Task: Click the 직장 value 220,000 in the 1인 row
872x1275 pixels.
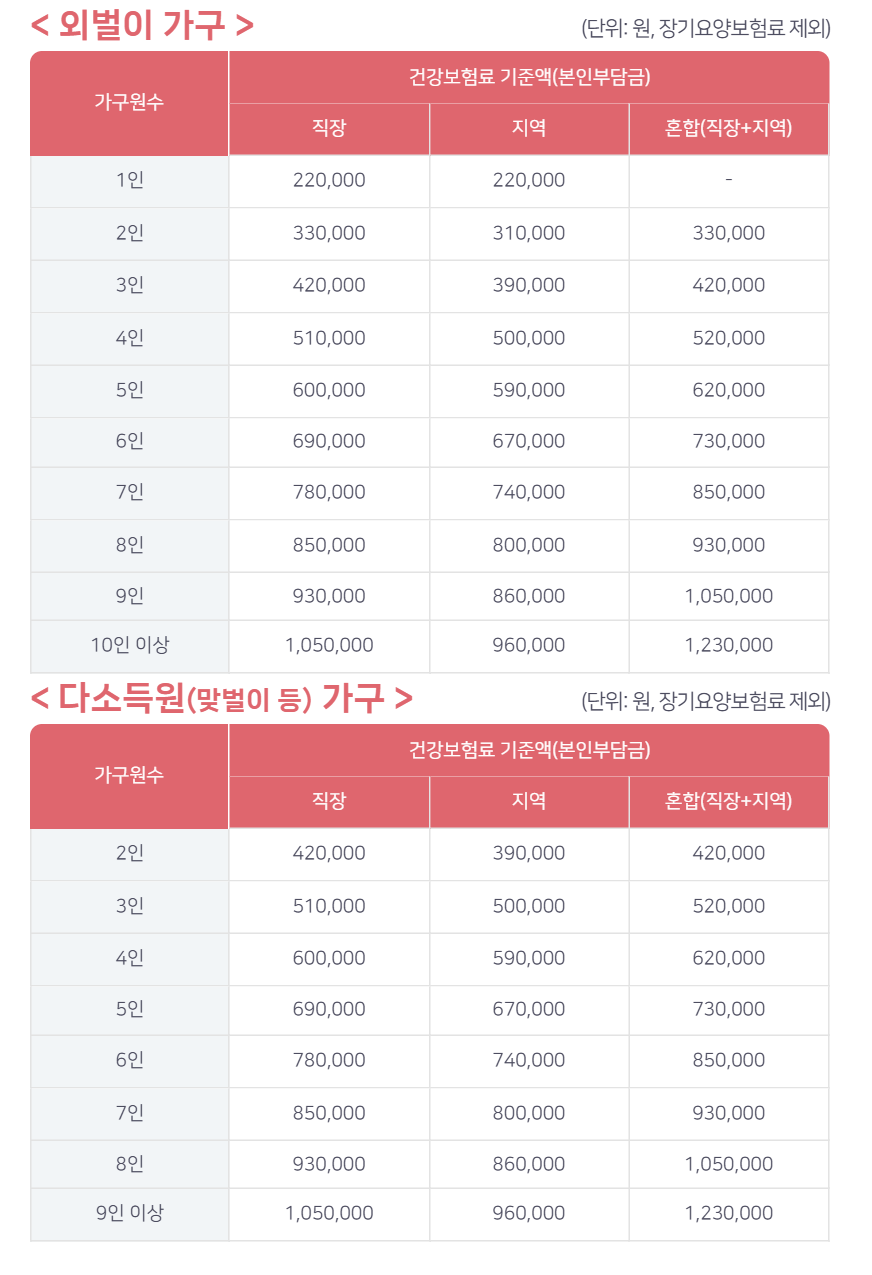Action: [329, 181]
